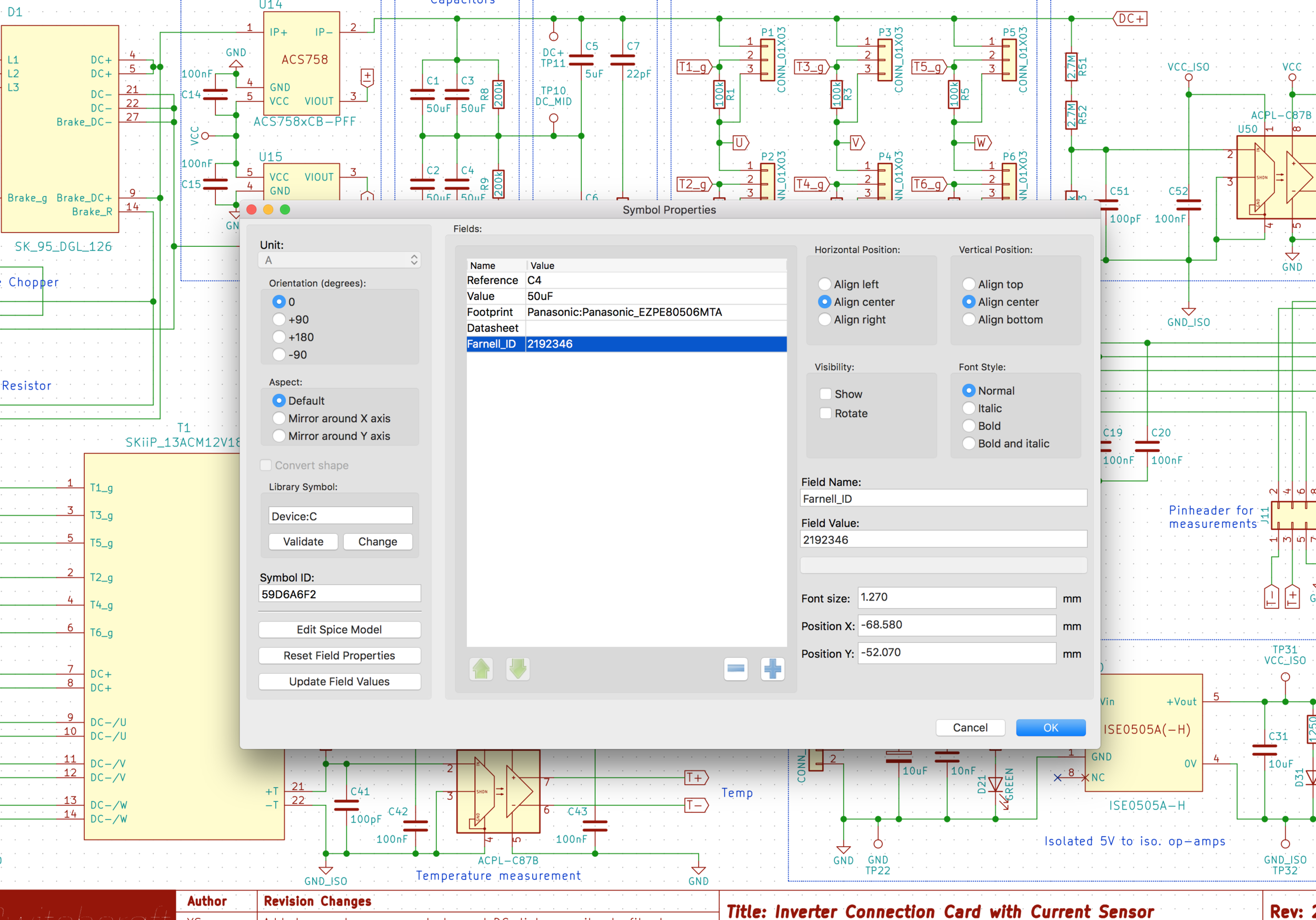Click the Change library symbol button
The width and height of the screenshot is (1316, 920).
click(378, 541)
